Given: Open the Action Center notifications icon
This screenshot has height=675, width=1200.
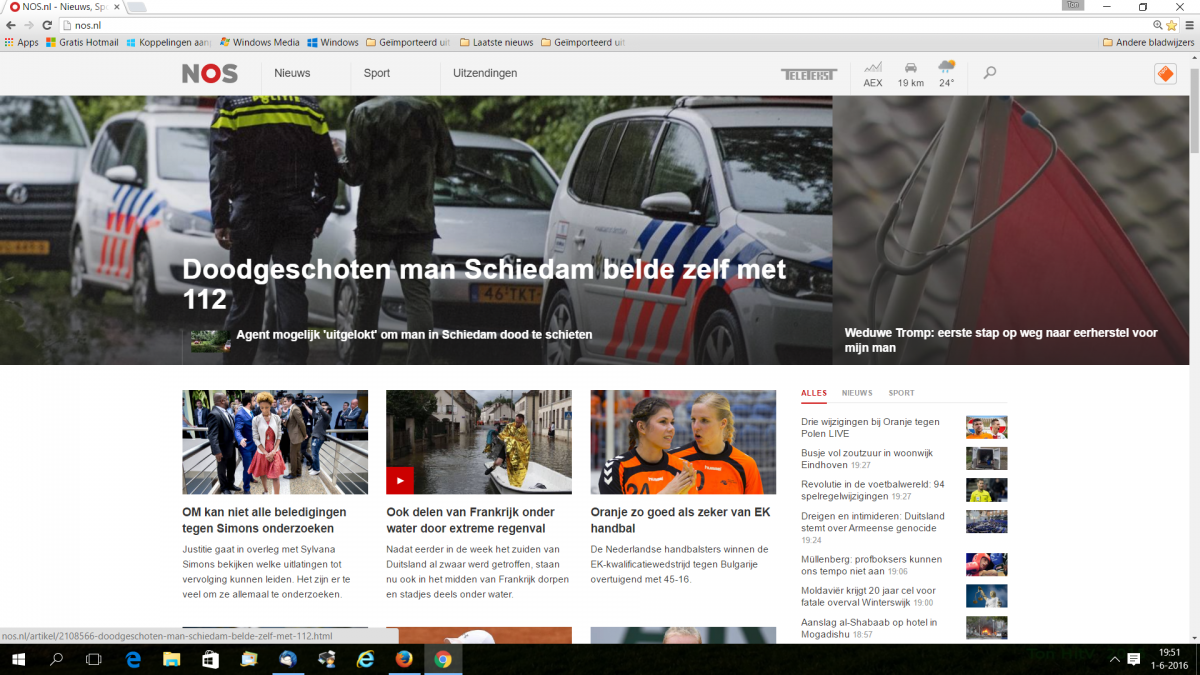Looking at the screenshot, I should point(1133,659).
